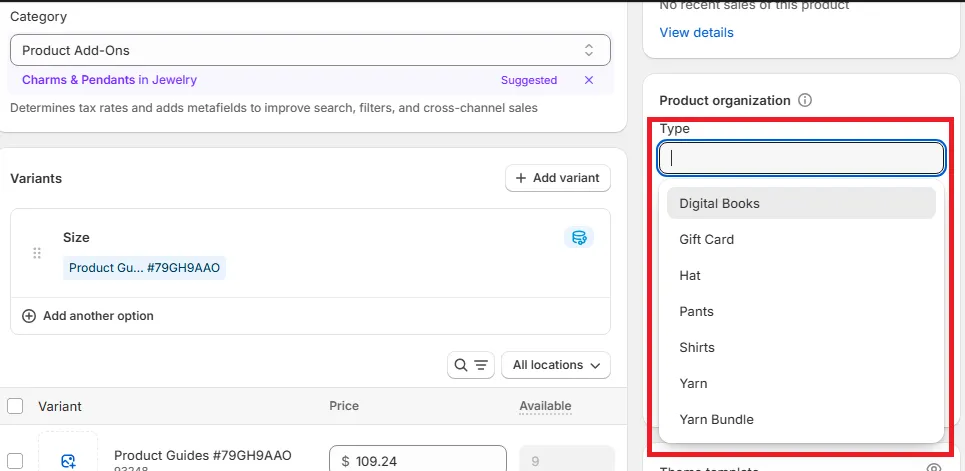965x471 pixels.
Task: Open the Size option metafield icon
Action: pyautogui.click(x=579, y=238)
